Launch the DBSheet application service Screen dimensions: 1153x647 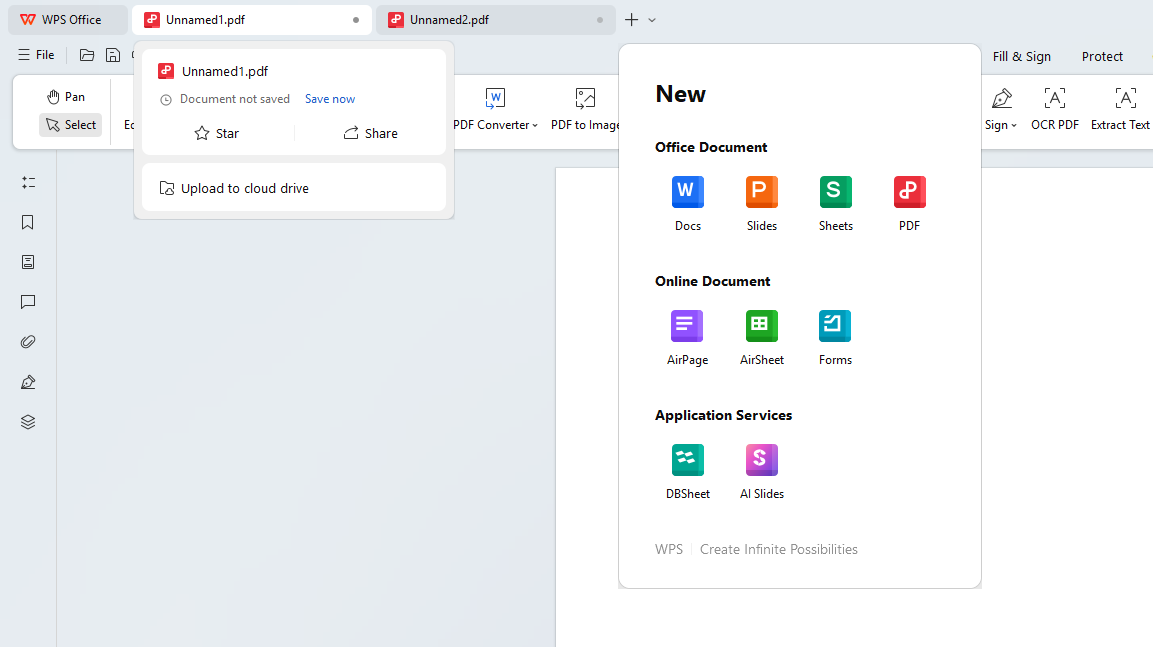(x=688, y=472)
